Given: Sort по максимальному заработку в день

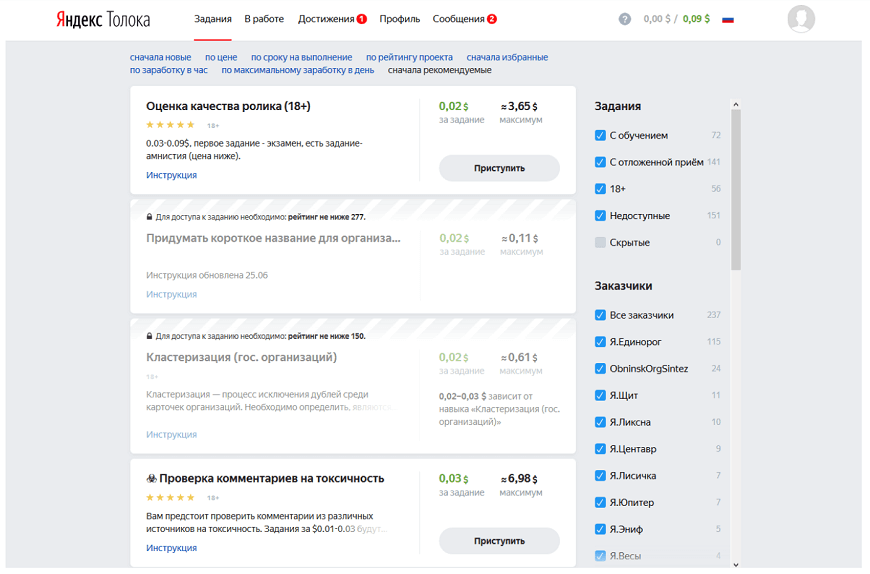Looking at the screenshot, I should tap(297, 70).
